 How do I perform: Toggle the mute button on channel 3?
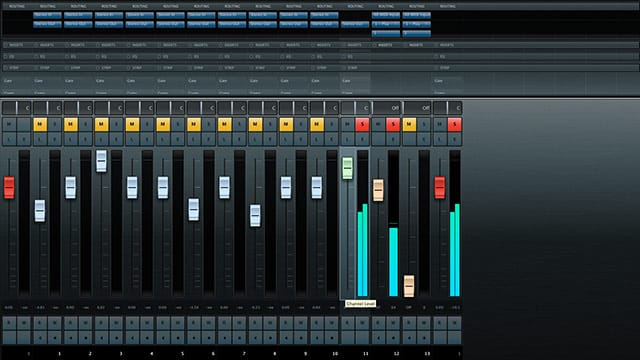click(101, 124)
